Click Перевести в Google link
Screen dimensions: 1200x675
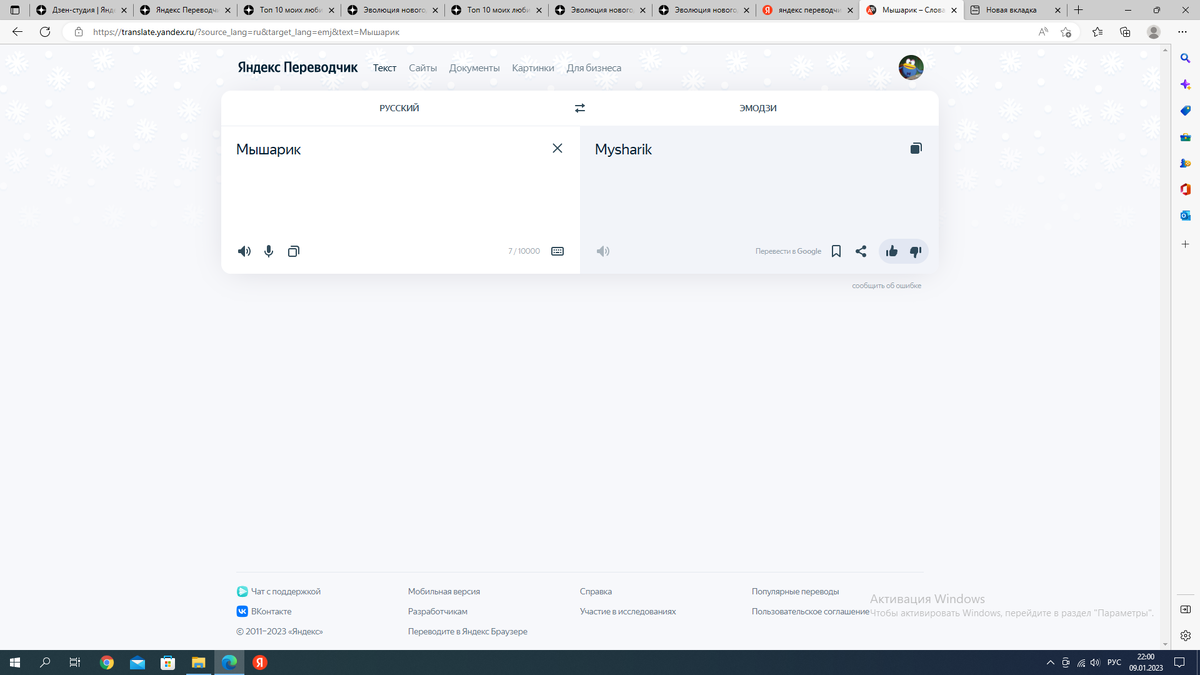(788, 251)
